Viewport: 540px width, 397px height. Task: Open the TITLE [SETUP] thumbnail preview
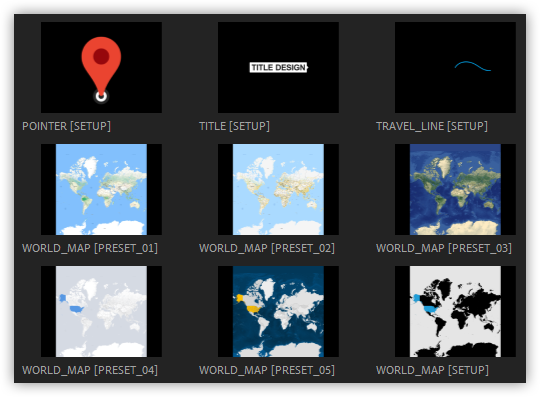point(278,67)
